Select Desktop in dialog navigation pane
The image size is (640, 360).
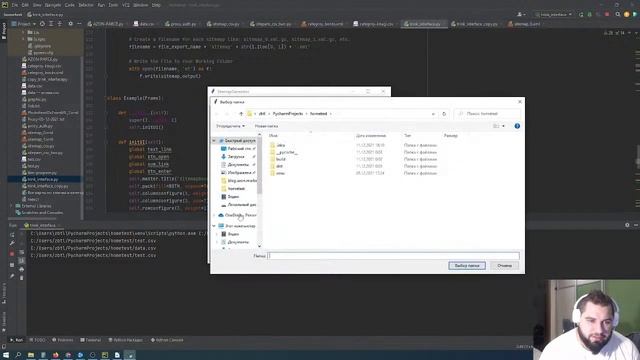pos(238,149)
